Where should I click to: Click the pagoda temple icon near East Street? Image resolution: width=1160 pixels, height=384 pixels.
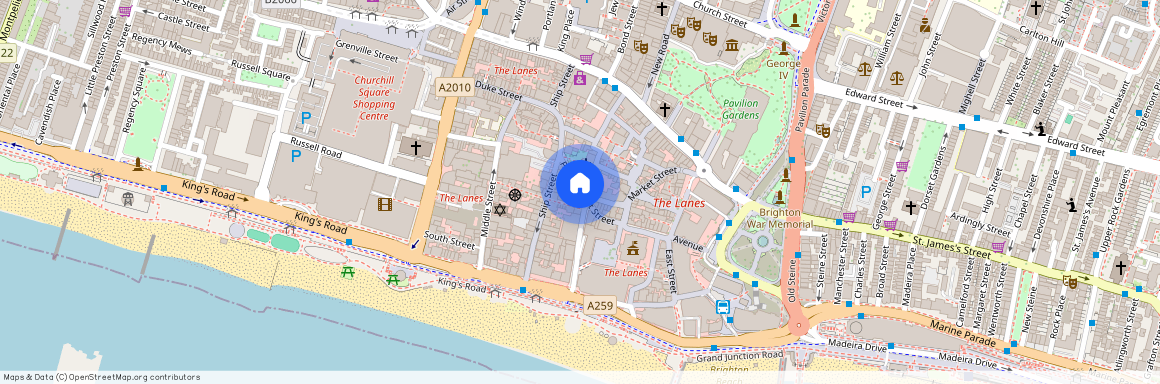(633, 249)
